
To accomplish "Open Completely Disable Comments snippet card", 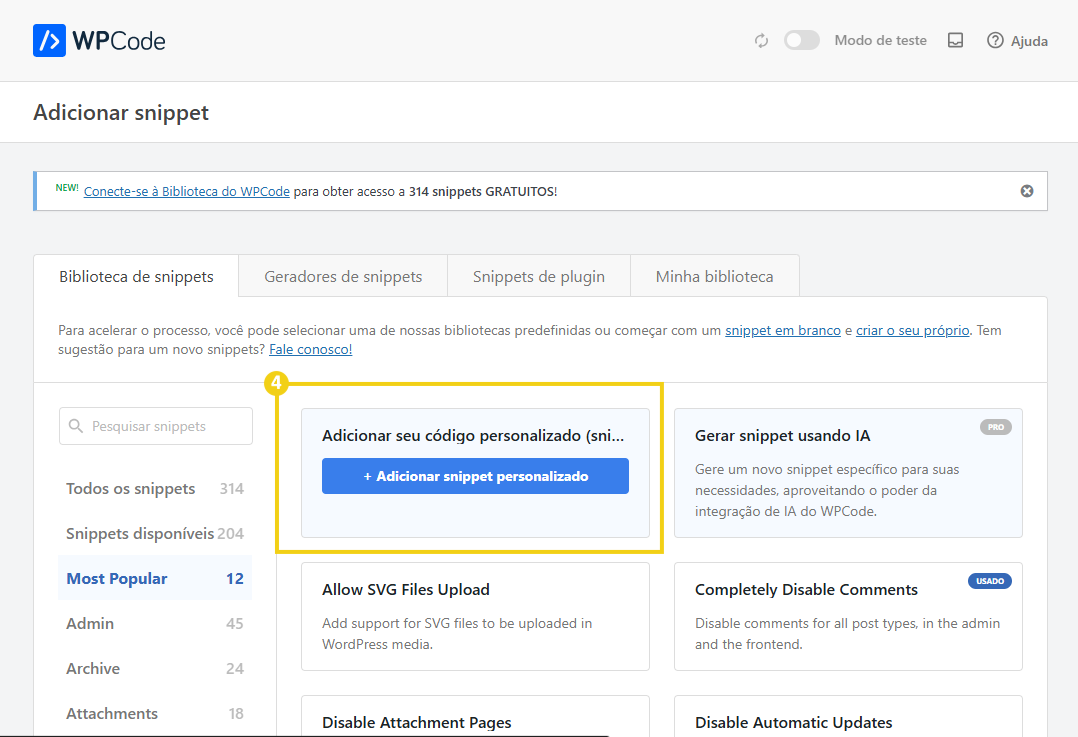I will click(848, 616).
